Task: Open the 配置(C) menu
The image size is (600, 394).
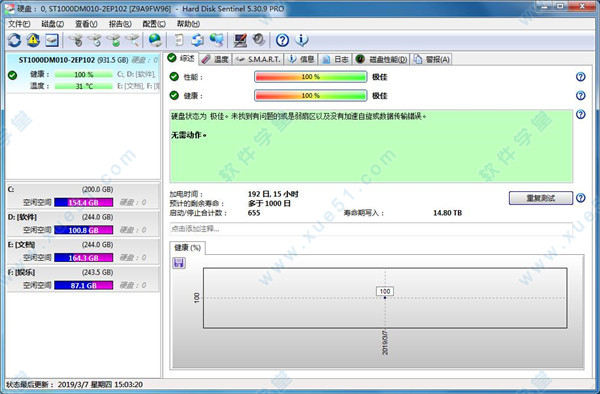Action: (154, 24)
